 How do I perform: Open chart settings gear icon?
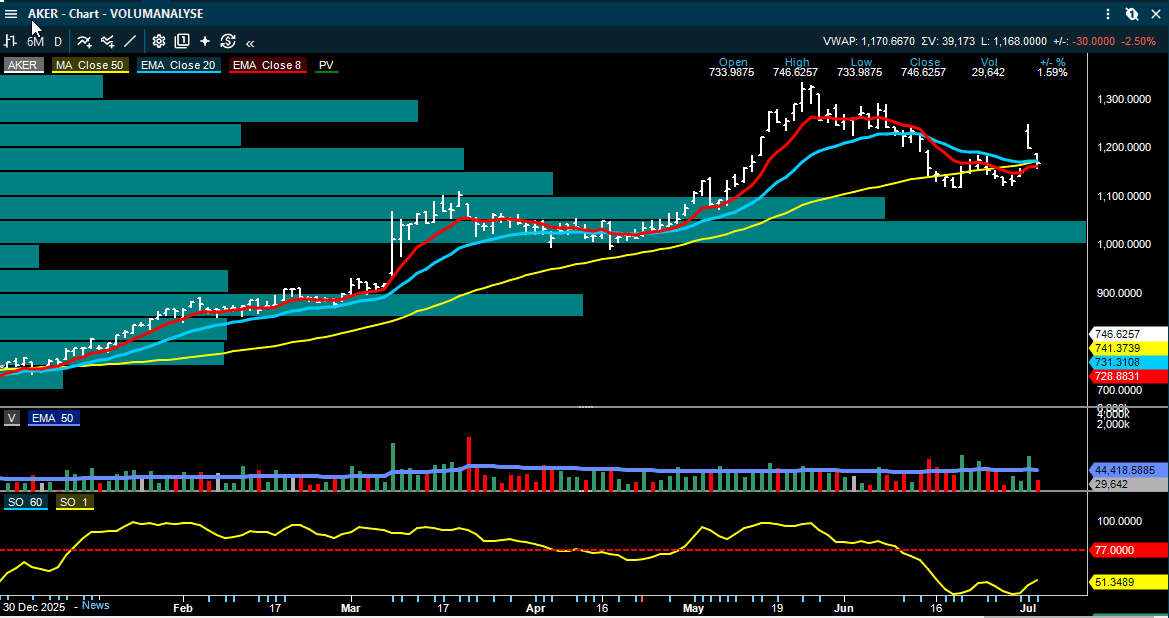pos(159,42)
